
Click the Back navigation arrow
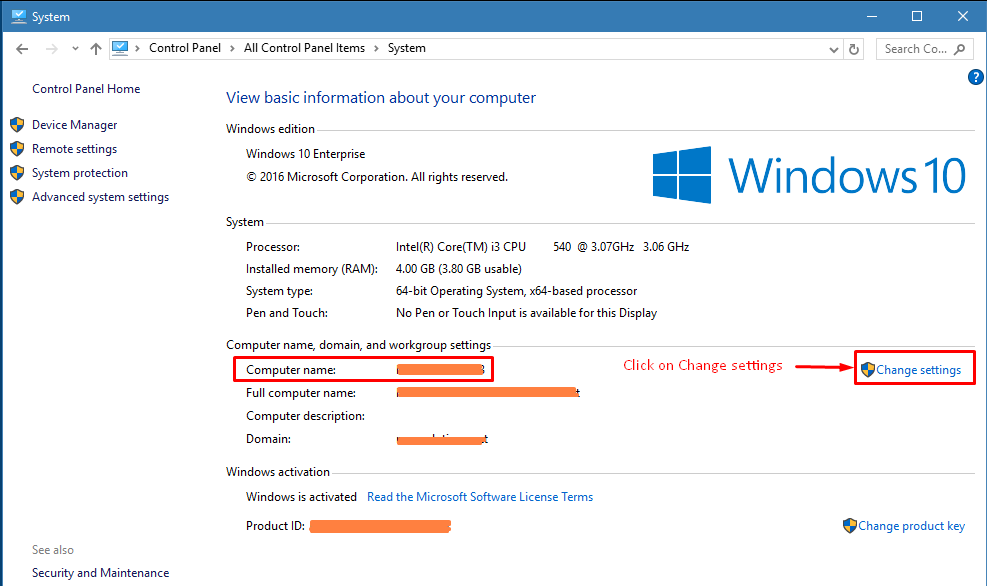tap(22, 48)
